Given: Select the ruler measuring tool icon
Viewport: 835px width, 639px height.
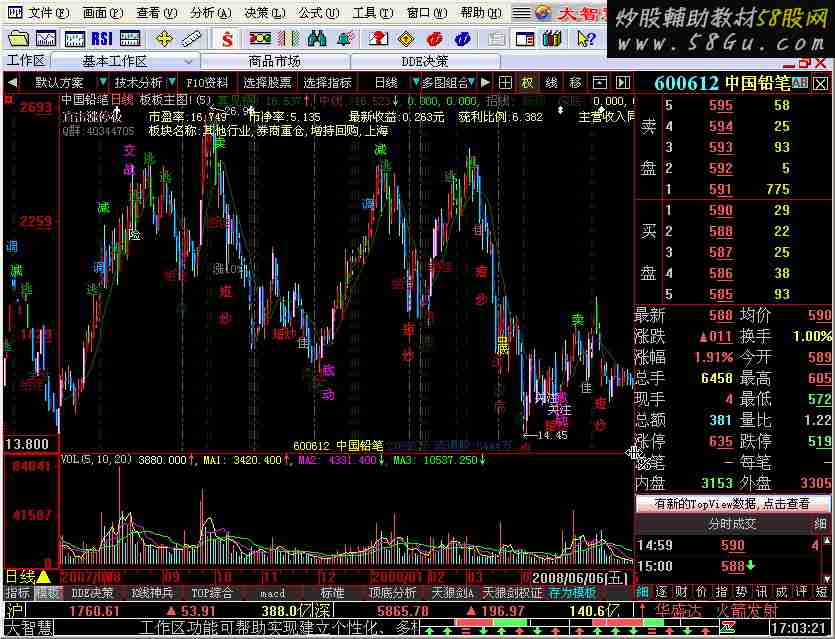Looking at the screenshot, I should pyautogui.click(x=191, y=39).
